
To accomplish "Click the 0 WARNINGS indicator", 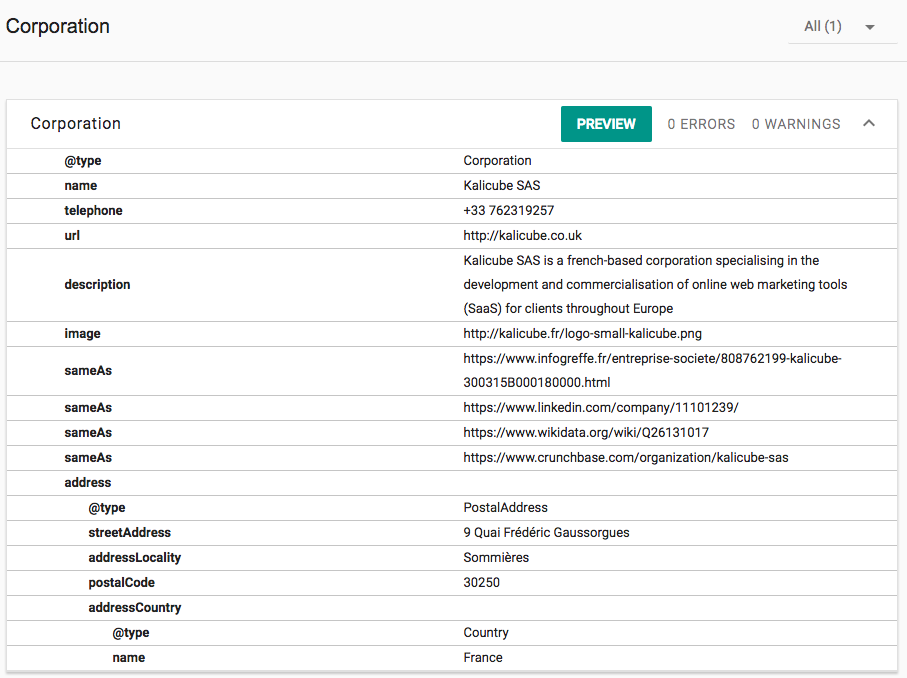I will tap(796, 124).
